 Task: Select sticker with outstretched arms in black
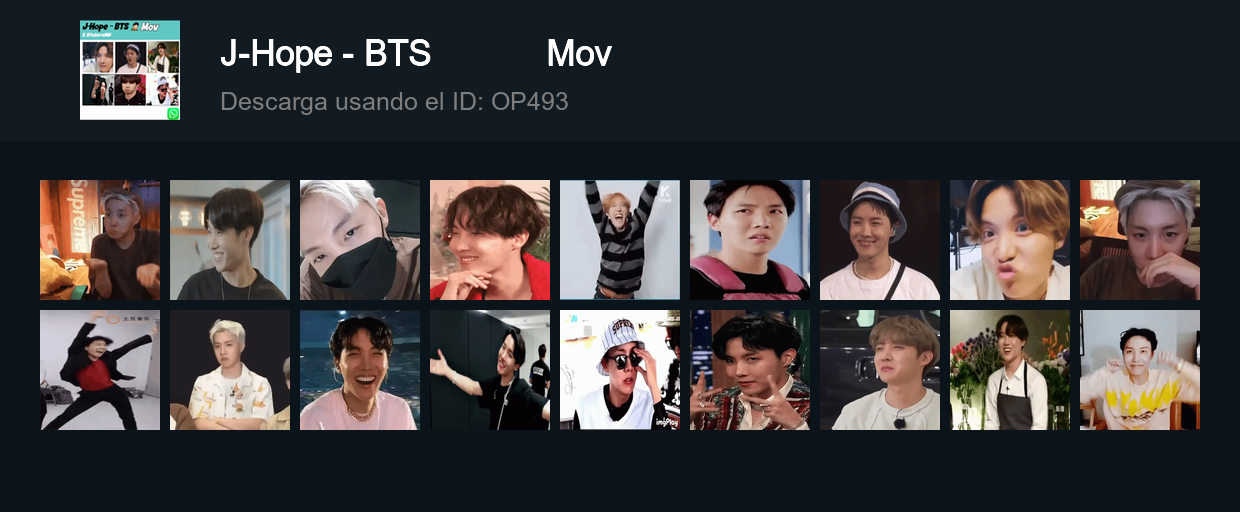(x=490, y=370)
